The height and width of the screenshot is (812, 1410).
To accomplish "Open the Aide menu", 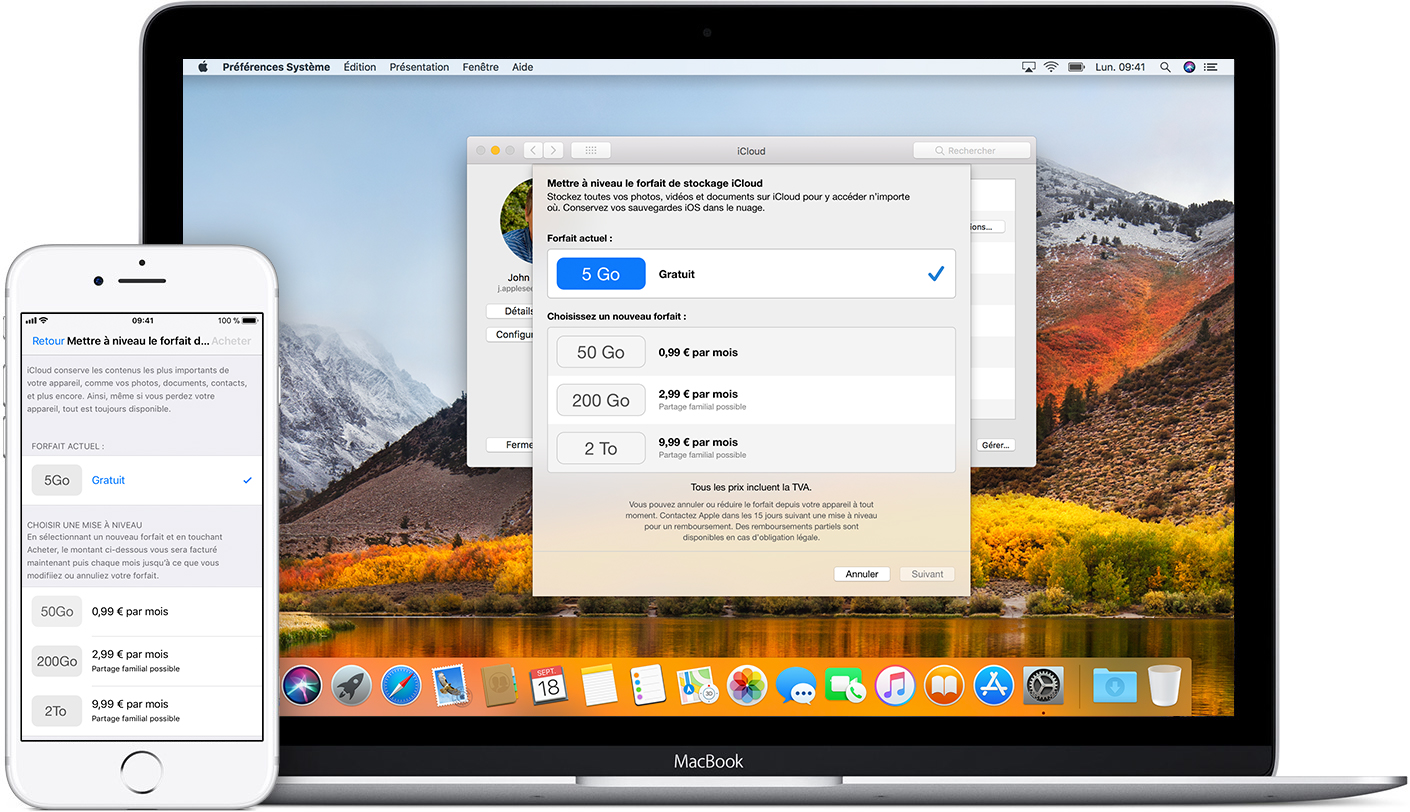I will click(522, 67).
